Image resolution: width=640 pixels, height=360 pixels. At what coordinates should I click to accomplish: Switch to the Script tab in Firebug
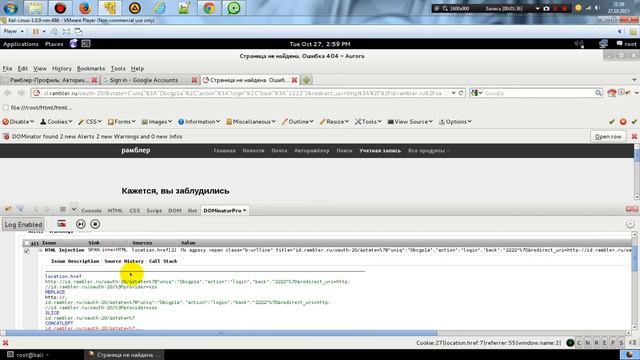point(154,211)
